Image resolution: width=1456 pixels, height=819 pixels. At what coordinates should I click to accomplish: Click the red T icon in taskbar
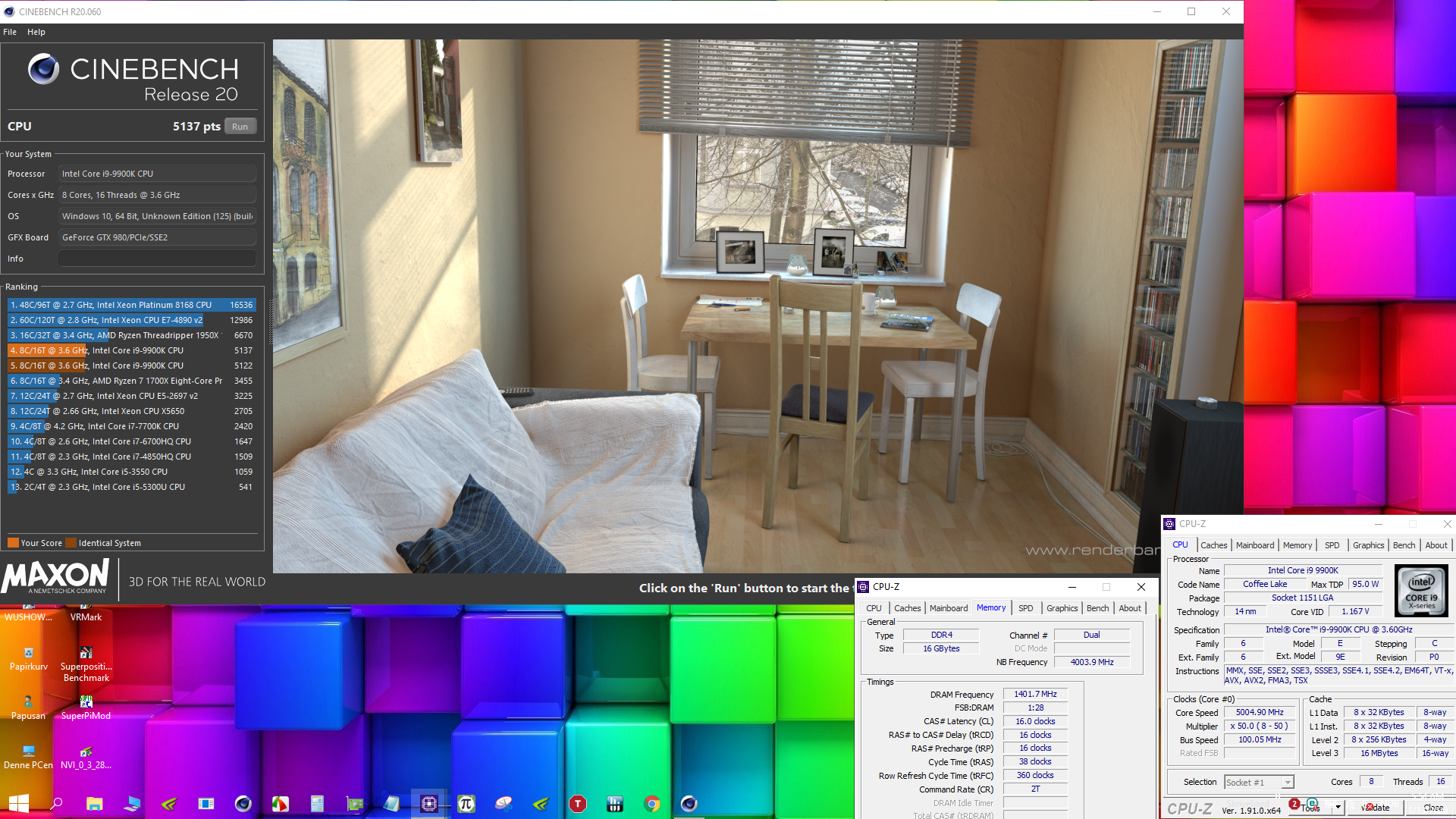(578, 804)
